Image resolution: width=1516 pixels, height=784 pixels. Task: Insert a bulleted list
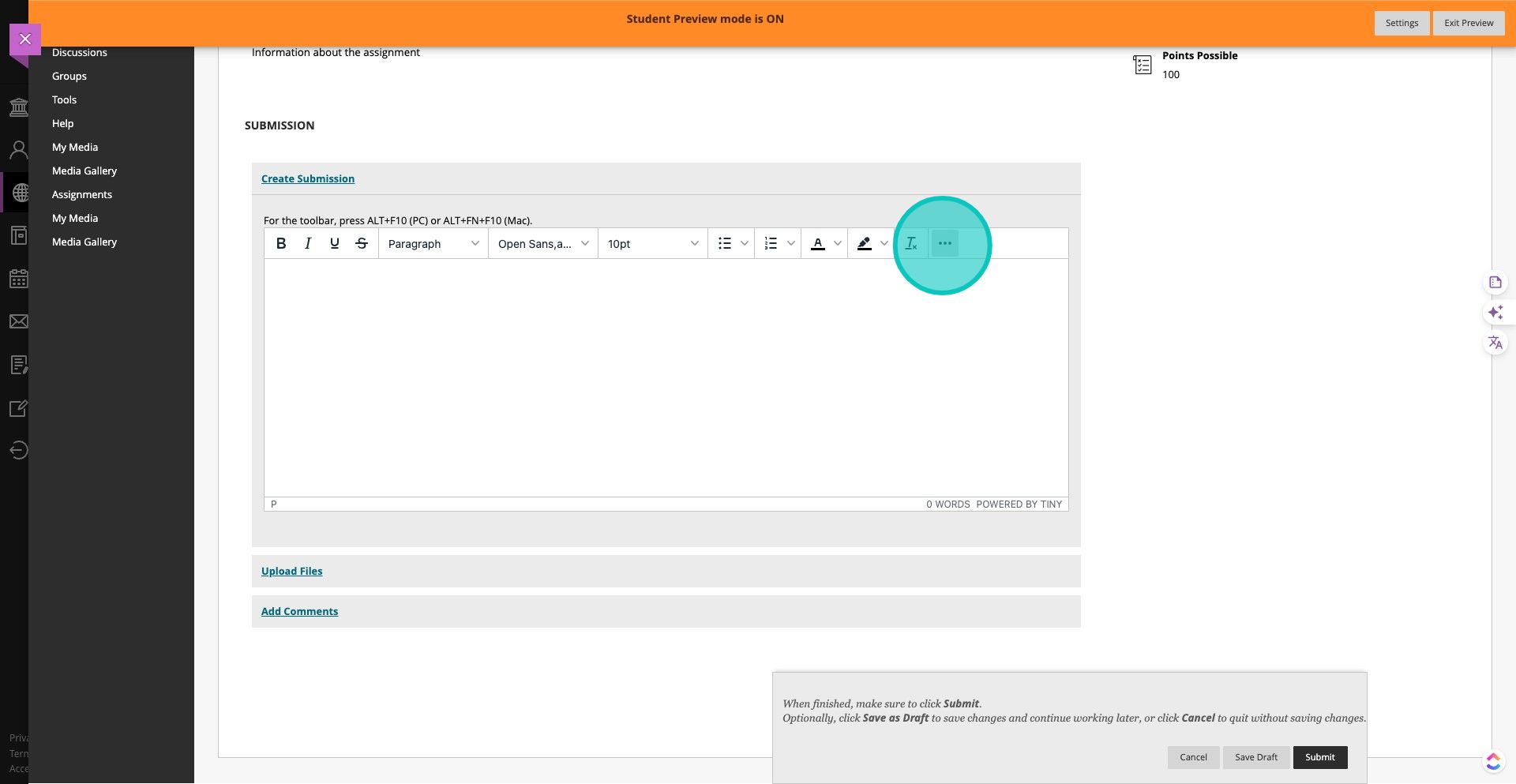coord(724,244)
